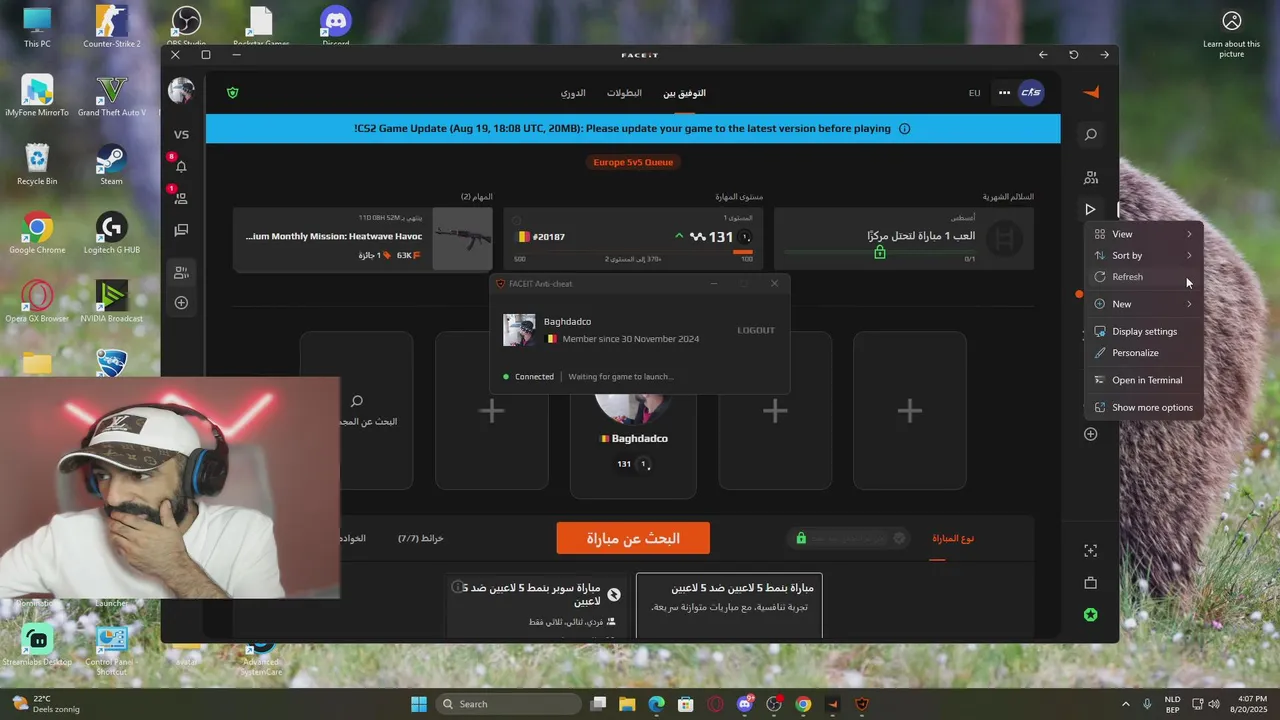This screenshot has width=1280, height=720.
Task: Click the Europe 5v5 Queue pill
Action: (633, 162)
